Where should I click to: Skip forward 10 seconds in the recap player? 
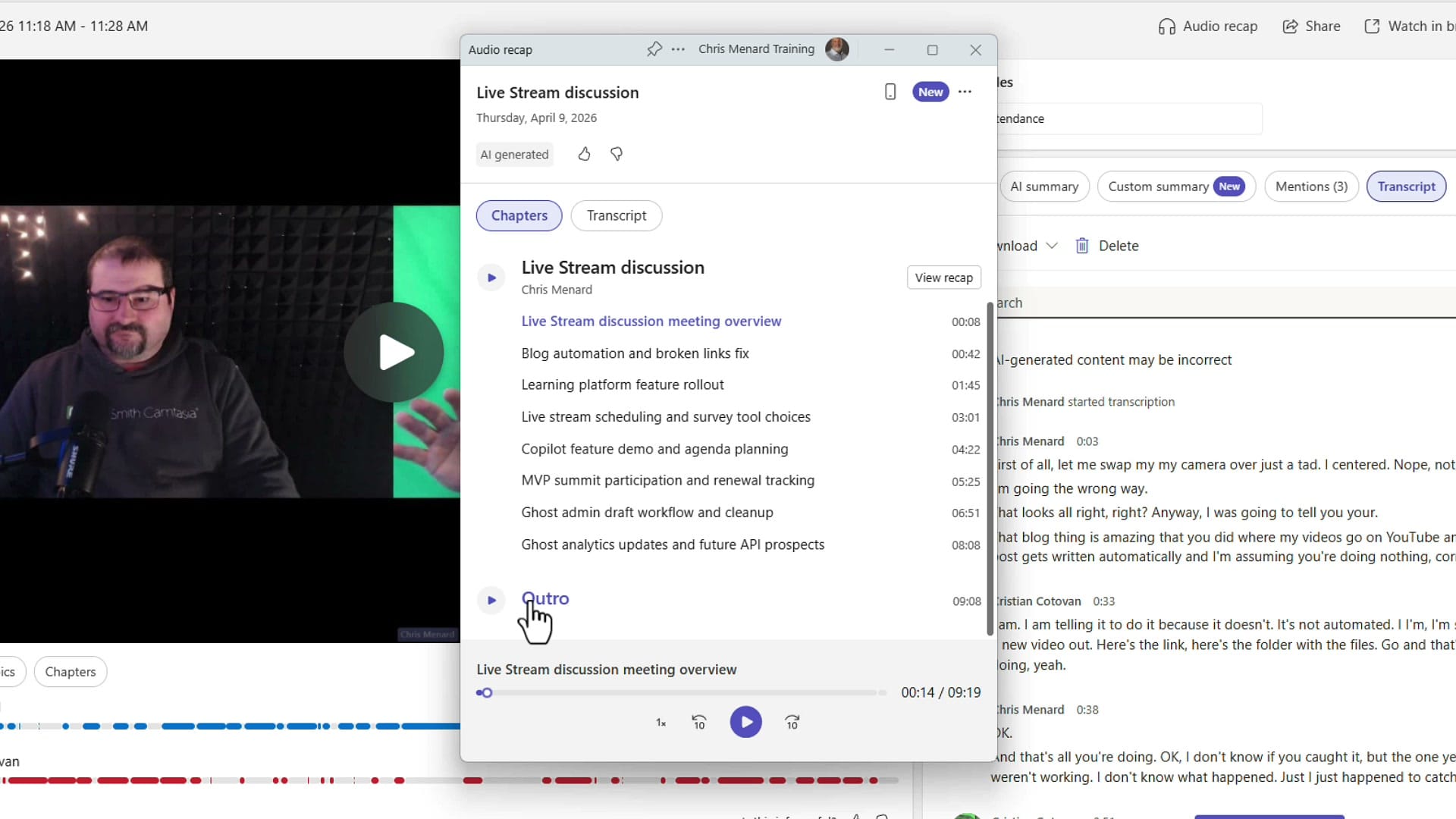point(792,722)
